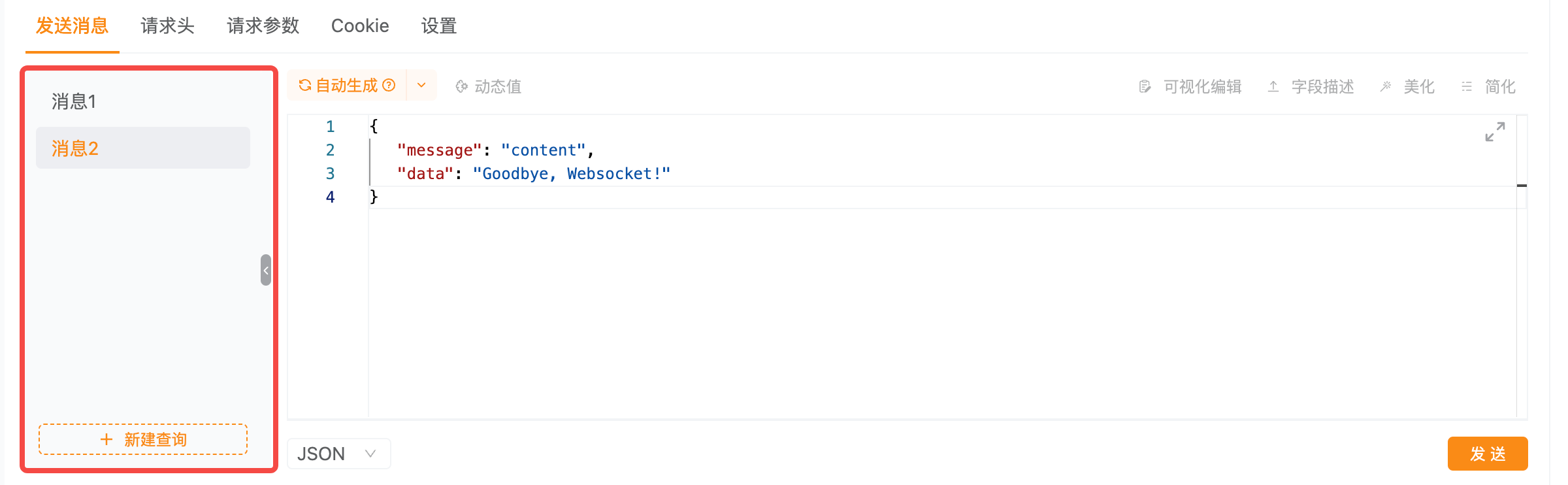This screenshot has width=1568, height=485.
Task: Beautify JSON with 美化
Action: pyautogui.click(x=1407, y=86)
